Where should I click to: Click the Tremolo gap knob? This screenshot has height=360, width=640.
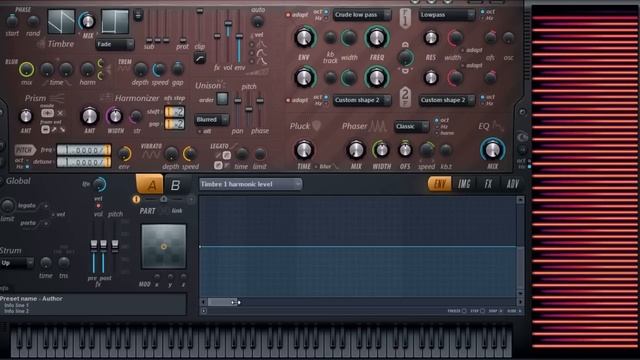point(178,68)
